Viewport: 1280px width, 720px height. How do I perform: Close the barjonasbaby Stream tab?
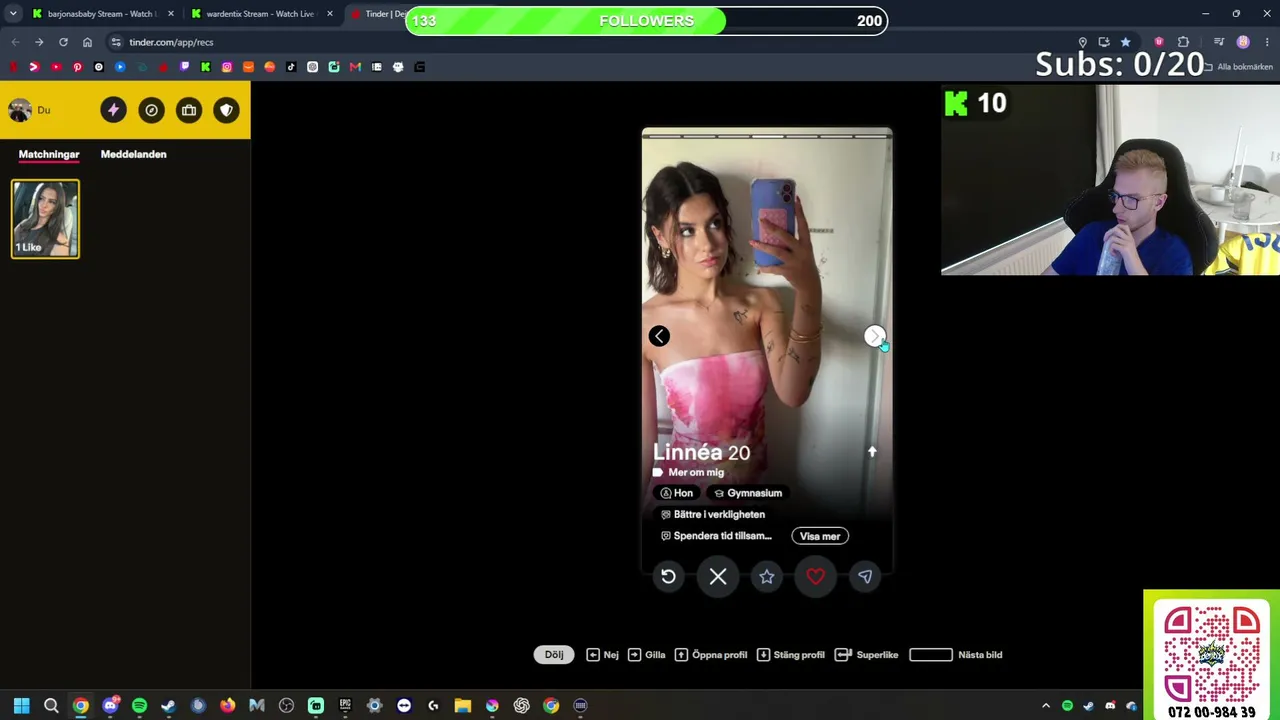pyautogui.click(x=171, y=14)
